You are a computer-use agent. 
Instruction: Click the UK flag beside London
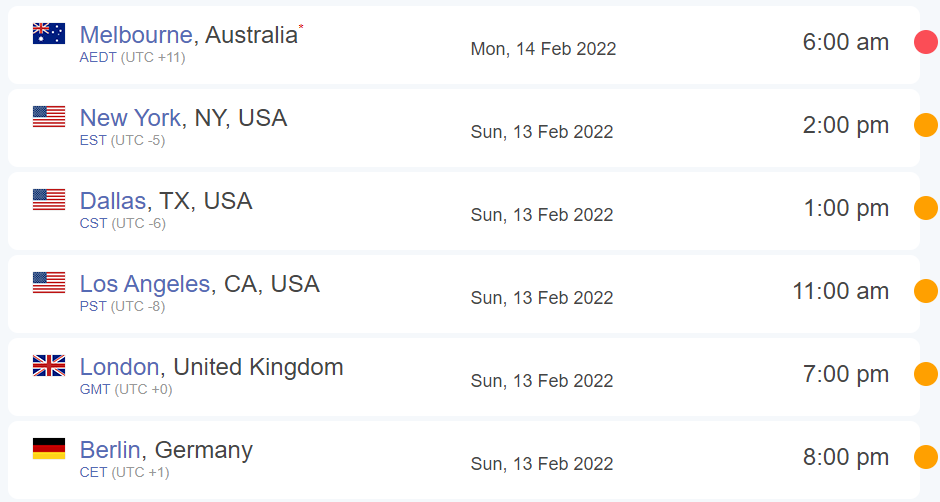(49, 365)
